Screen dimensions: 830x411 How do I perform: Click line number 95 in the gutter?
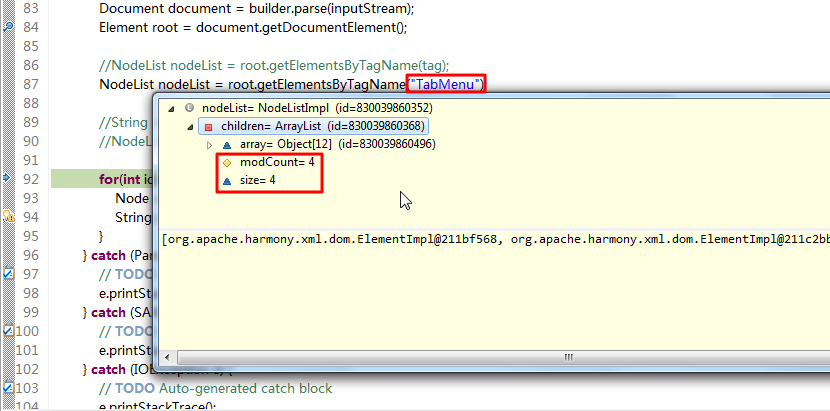[31, 236]
